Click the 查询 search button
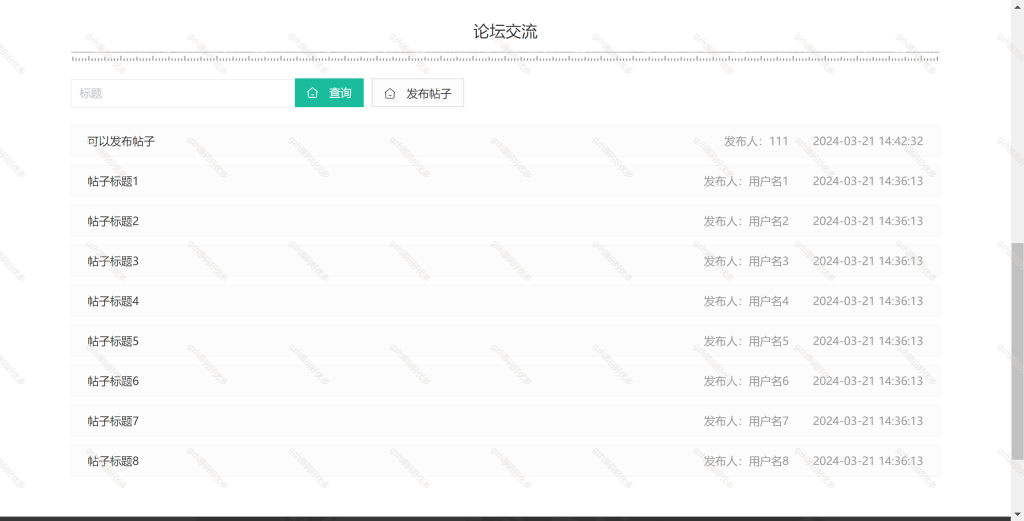 click(329, 93)
